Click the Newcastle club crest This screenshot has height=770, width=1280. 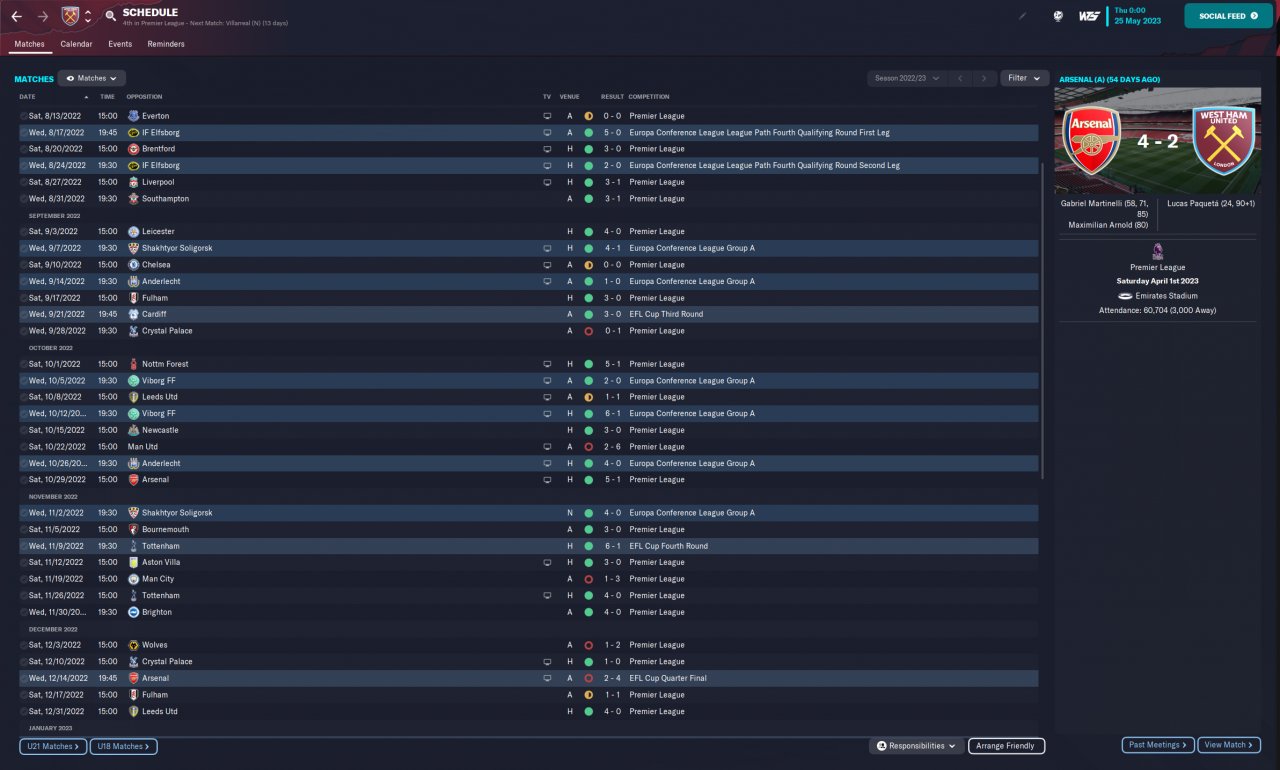pos(133,430)
